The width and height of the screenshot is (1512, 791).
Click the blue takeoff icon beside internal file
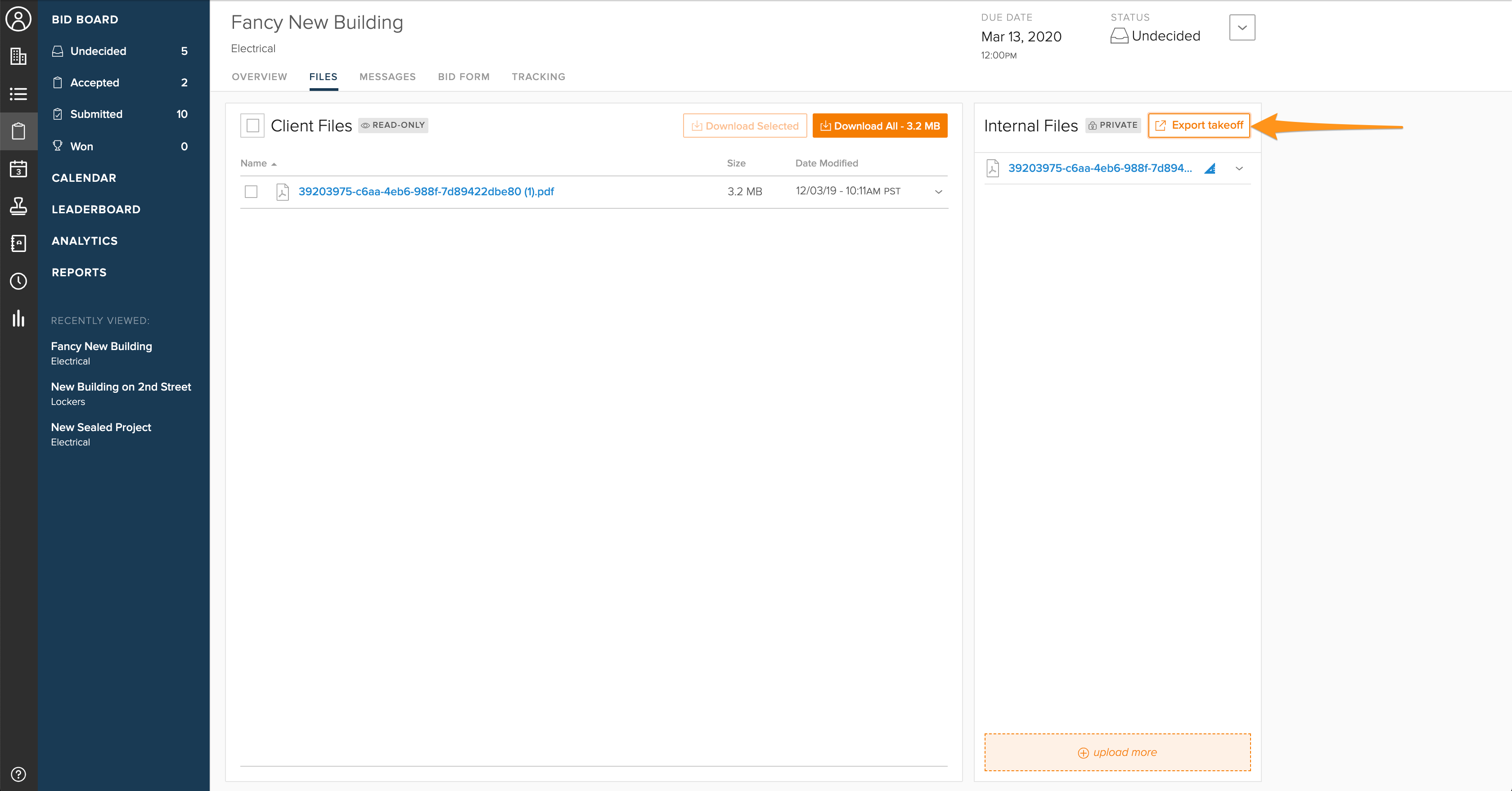[1210, 169]
